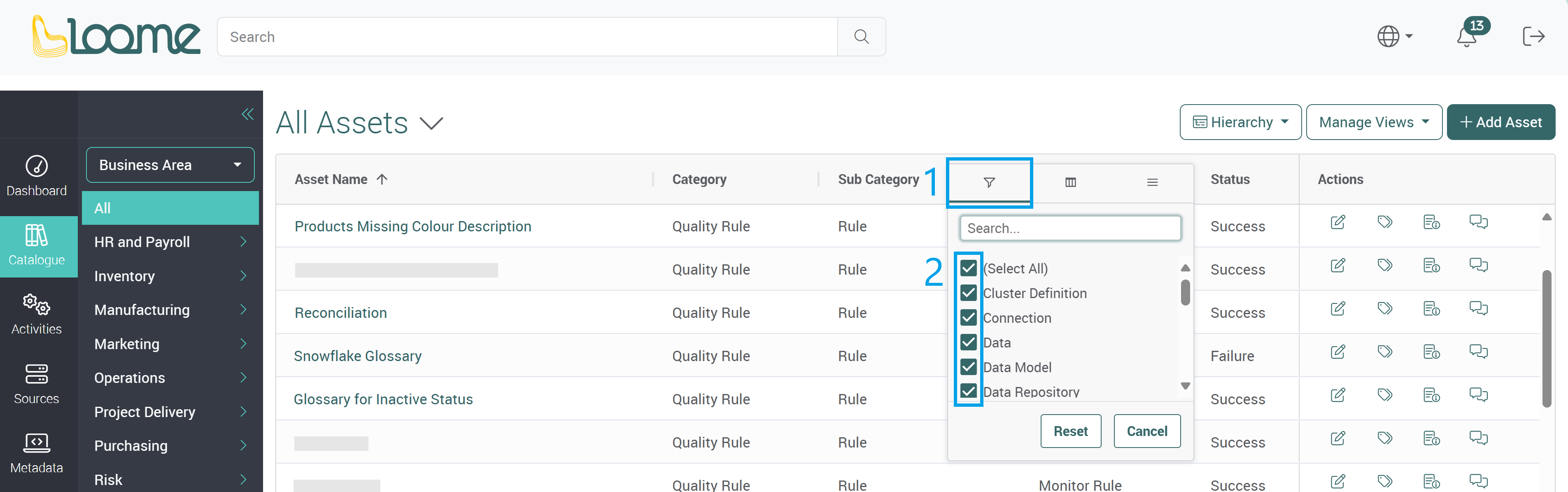Switch to the columns tab in column menu
The width and height of the screenshot is (1568, 492).
click(x=1071, y=183)
